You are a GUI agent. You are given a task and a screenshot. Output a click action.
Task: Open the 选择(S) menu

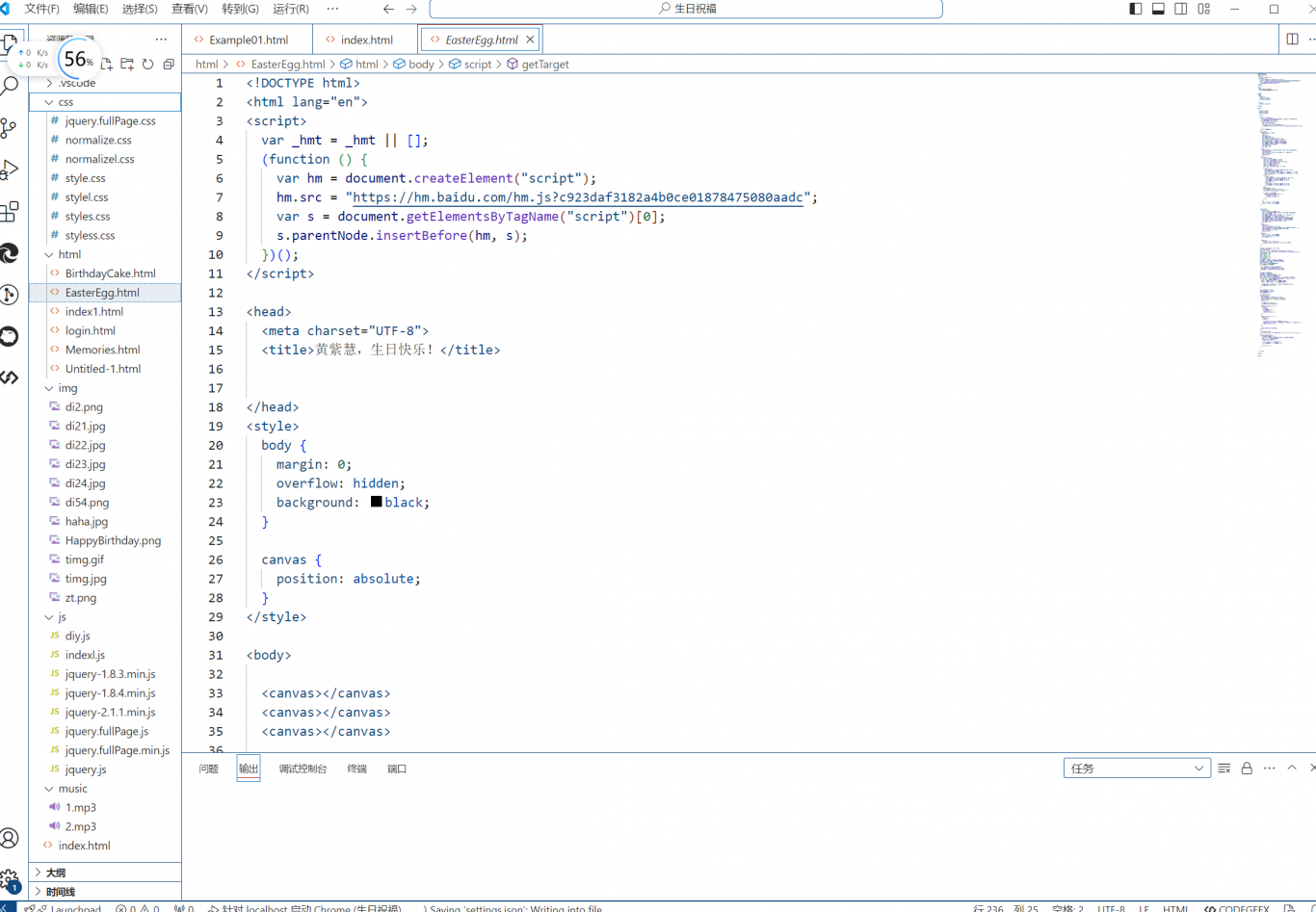click(140, 9)
